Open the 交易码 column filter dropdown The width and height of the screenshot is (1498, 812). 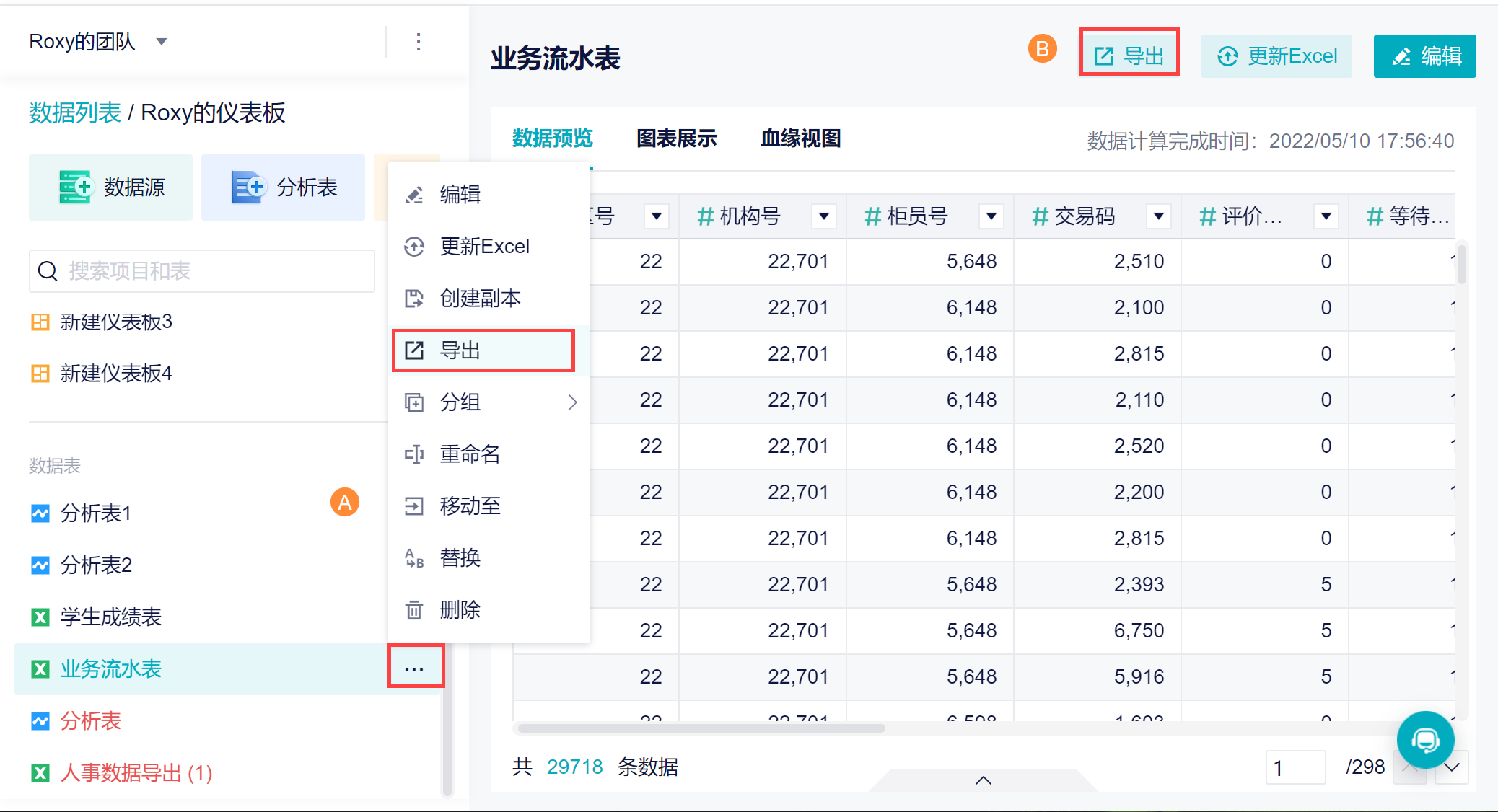(1158, 216)
